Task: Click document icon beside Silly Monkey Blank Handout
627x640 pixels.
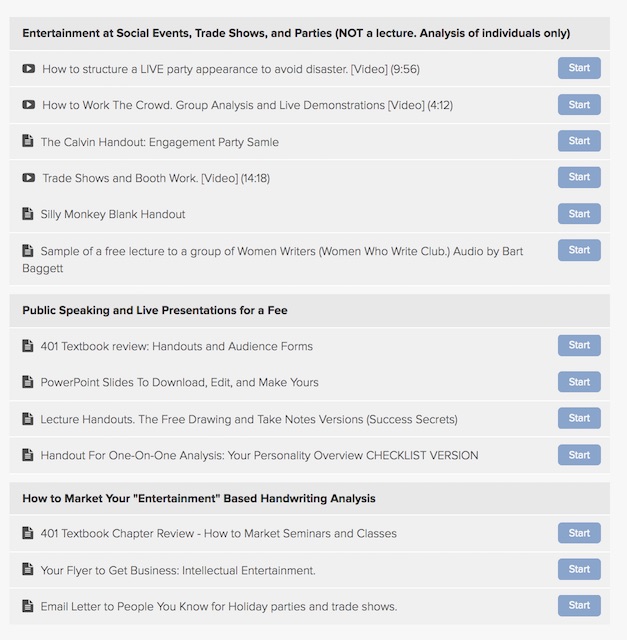Action: point(28,213)
